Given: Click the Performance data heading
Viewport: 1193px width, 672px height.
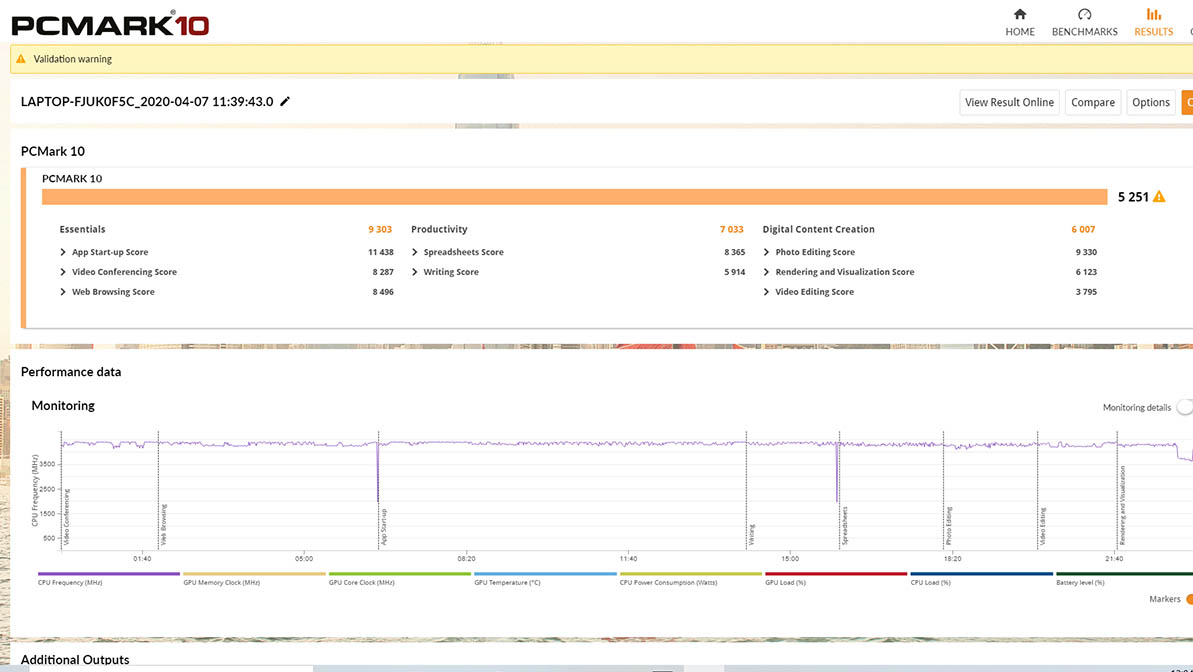Looking at the screenshot, I should pyautogui.click(x=71, y=371).
